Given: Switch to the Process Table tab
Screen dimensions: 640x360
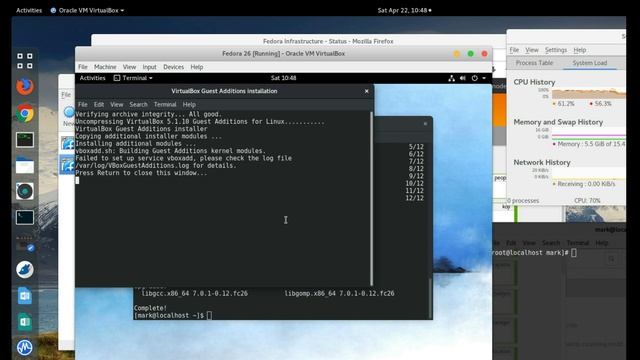Looking at the screenshot, I should [534, 63].
